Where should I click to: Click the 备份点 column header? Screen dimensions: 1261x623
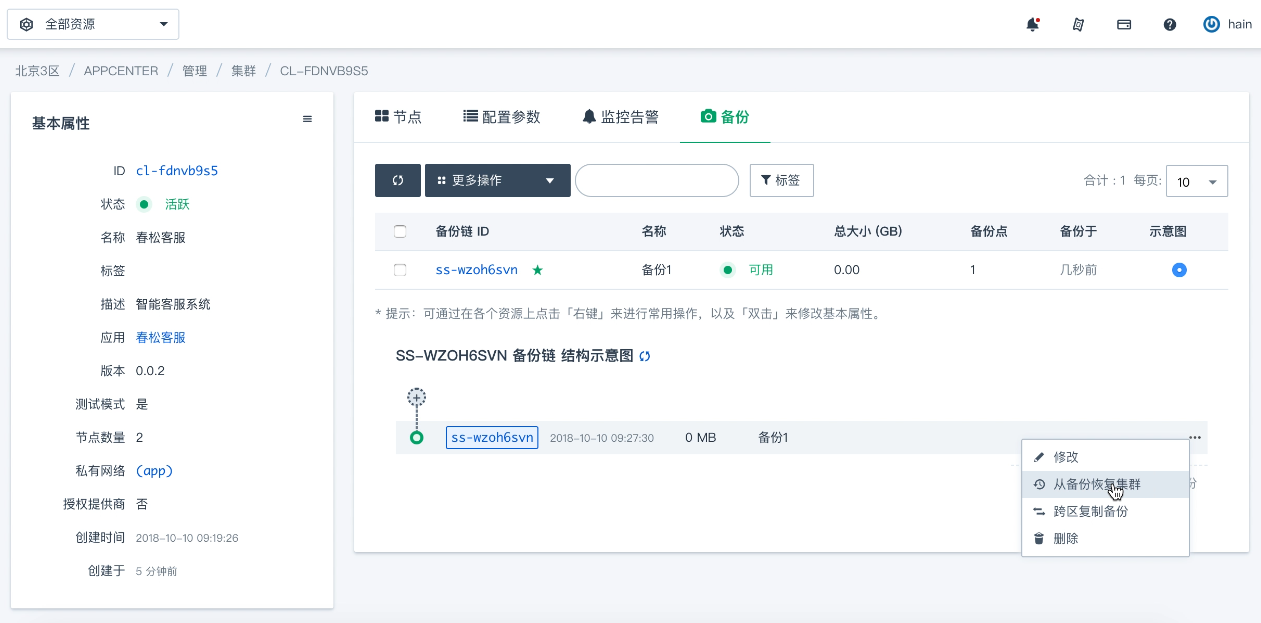(989, 231)
